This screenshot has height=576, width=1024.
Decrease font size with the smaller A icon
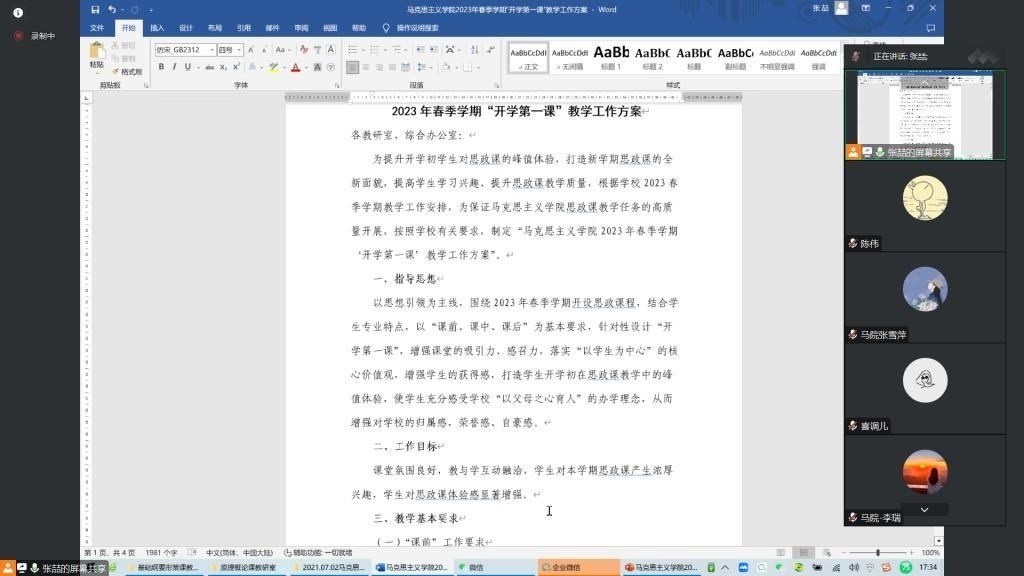point(264,50)
